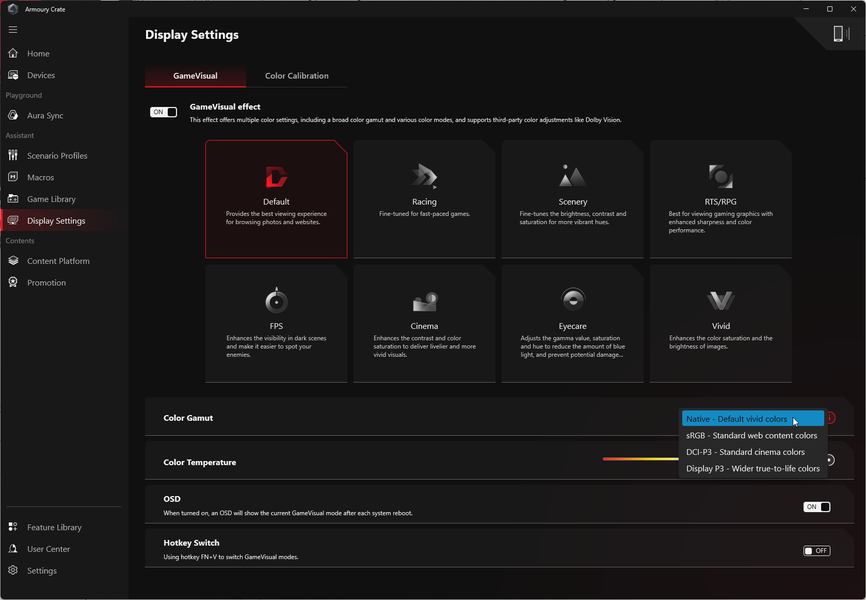Maximize the Armoury Crate window
The height and width of the screenshot is (600, 866).
830,9
